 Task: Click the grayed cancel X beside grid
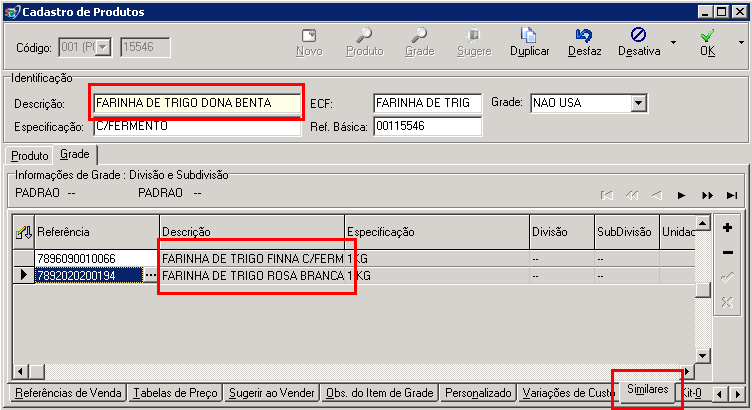tap(727, 302)
